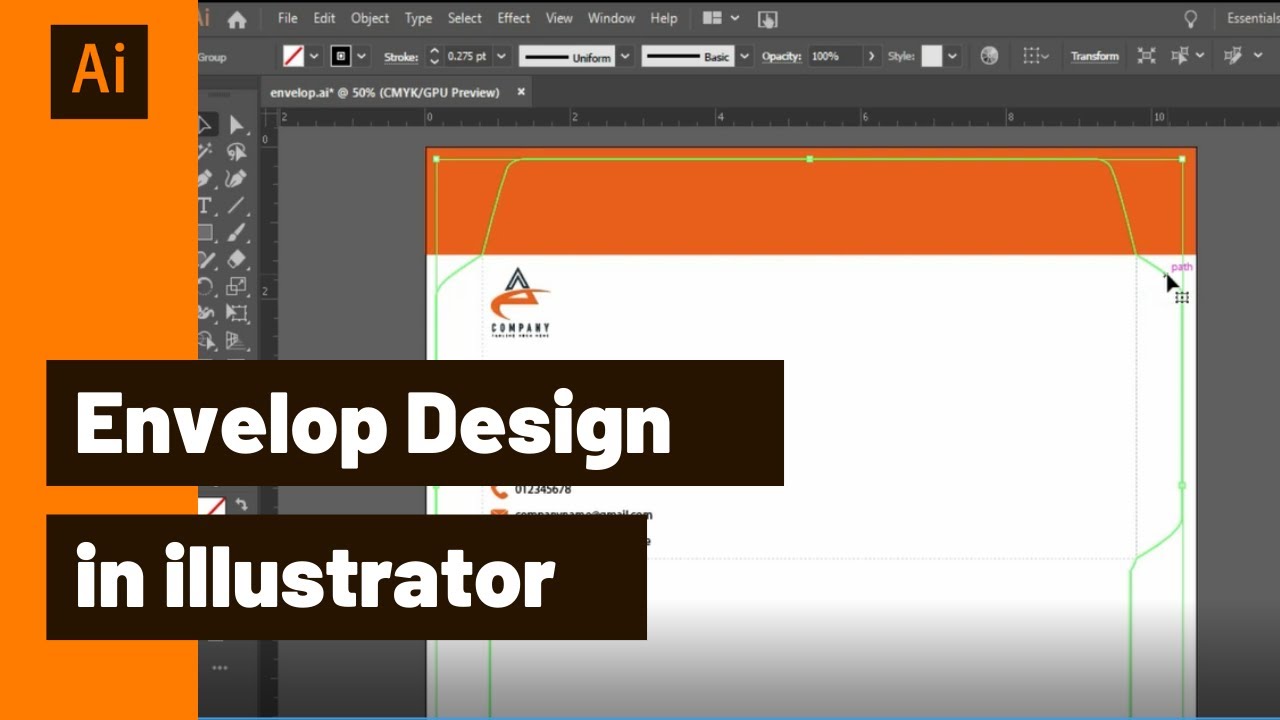1280x720 pixels.
Task: Click the Stroke panel link
Action: click(x=401, y=57)
